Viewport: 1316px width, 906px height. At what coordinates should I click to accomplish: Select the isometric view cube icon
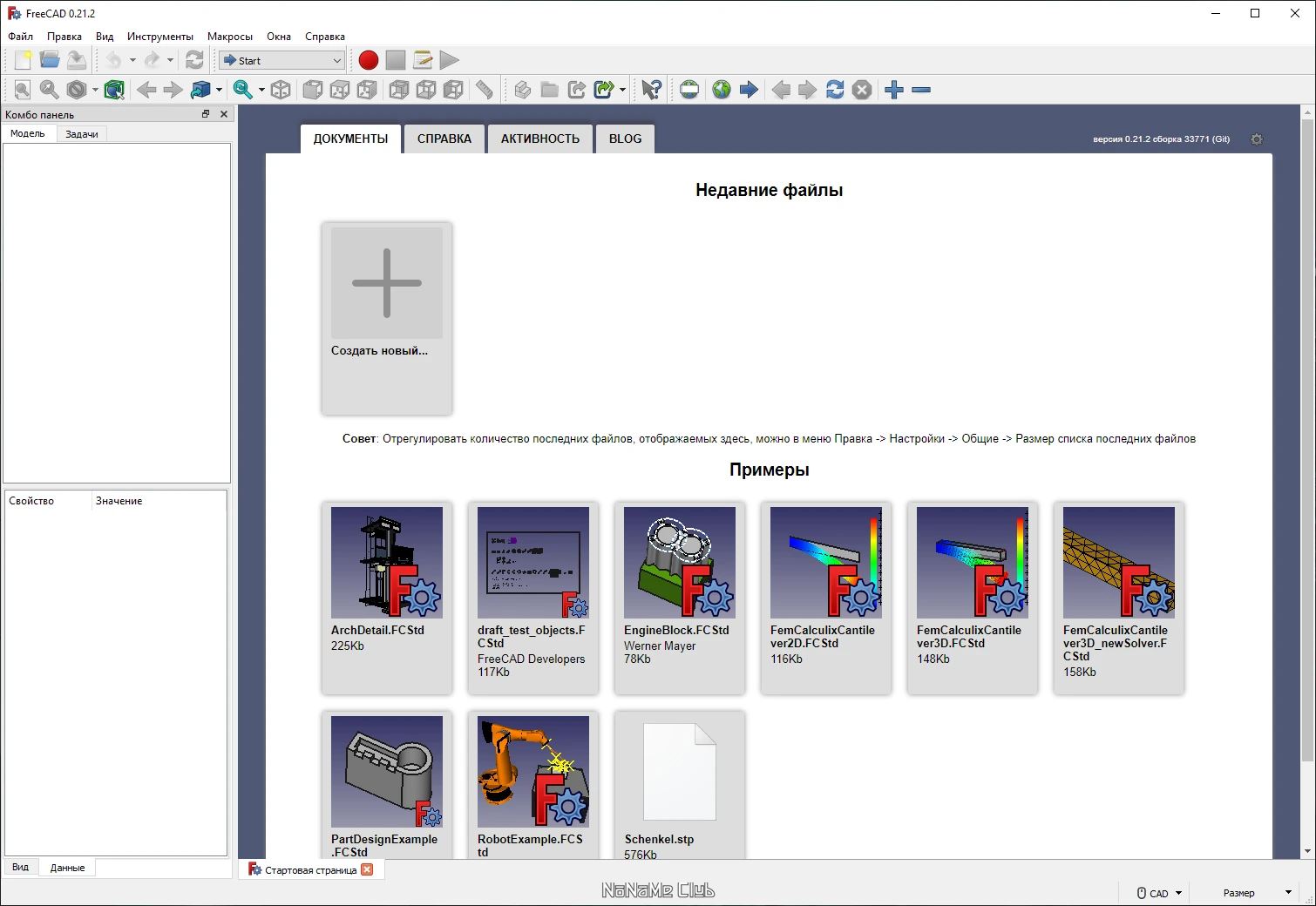(281, 90)
